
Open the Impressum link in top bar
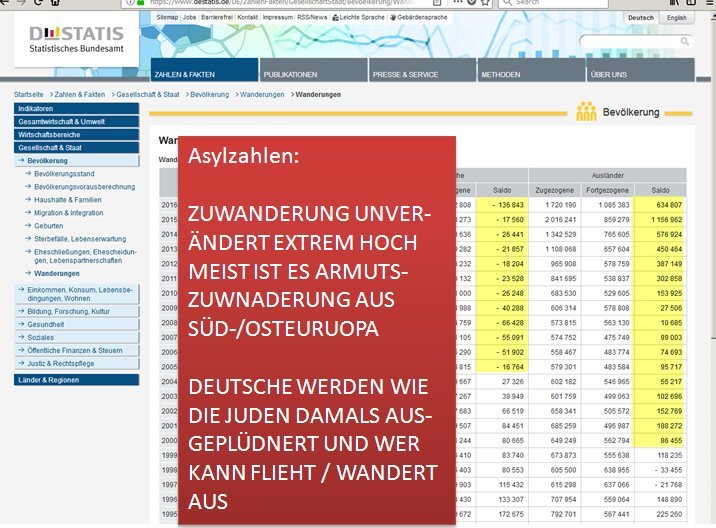point(276,18)
